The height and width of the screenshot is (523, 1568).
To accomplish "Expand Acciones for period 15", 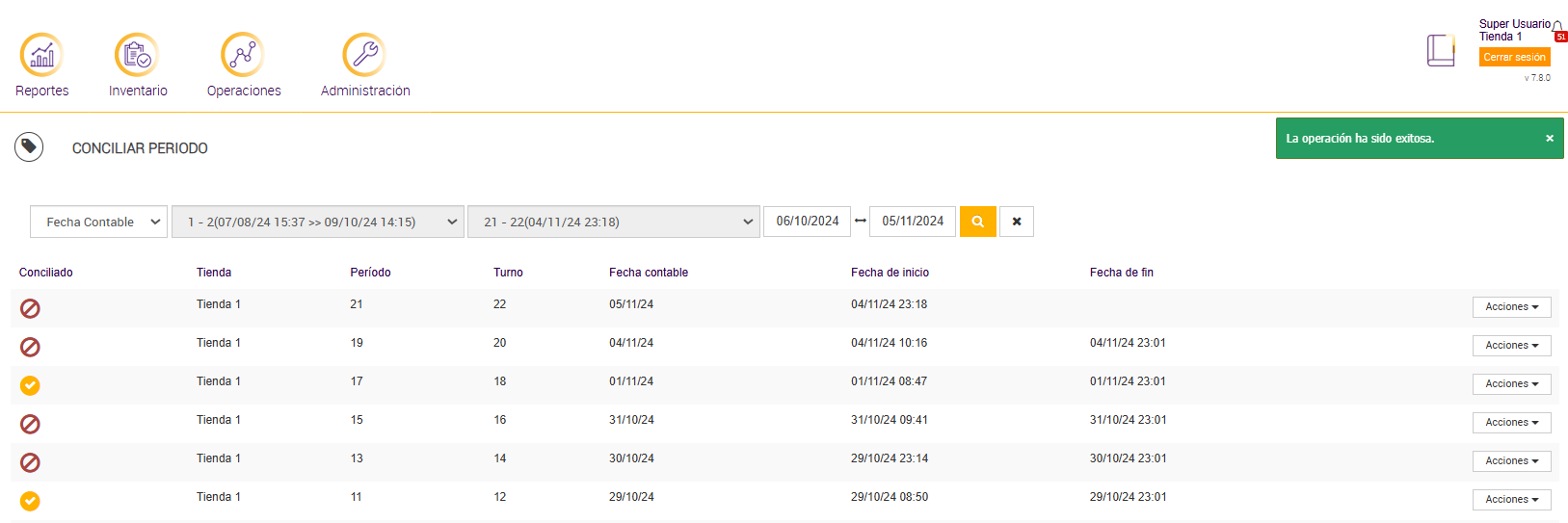I will point(1511,423).
